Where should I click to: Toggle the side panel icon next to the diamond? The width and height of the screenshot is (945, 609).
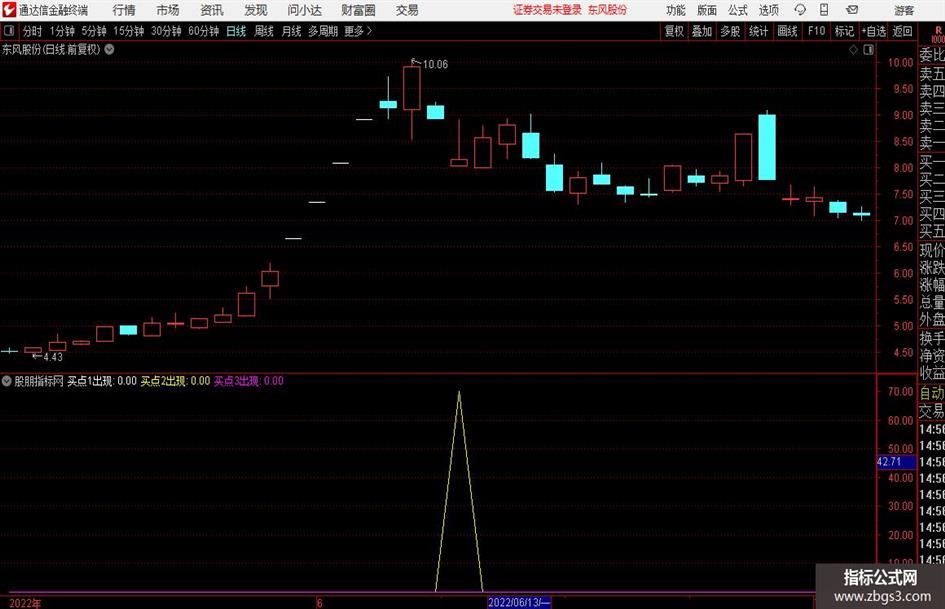(868, 50)
